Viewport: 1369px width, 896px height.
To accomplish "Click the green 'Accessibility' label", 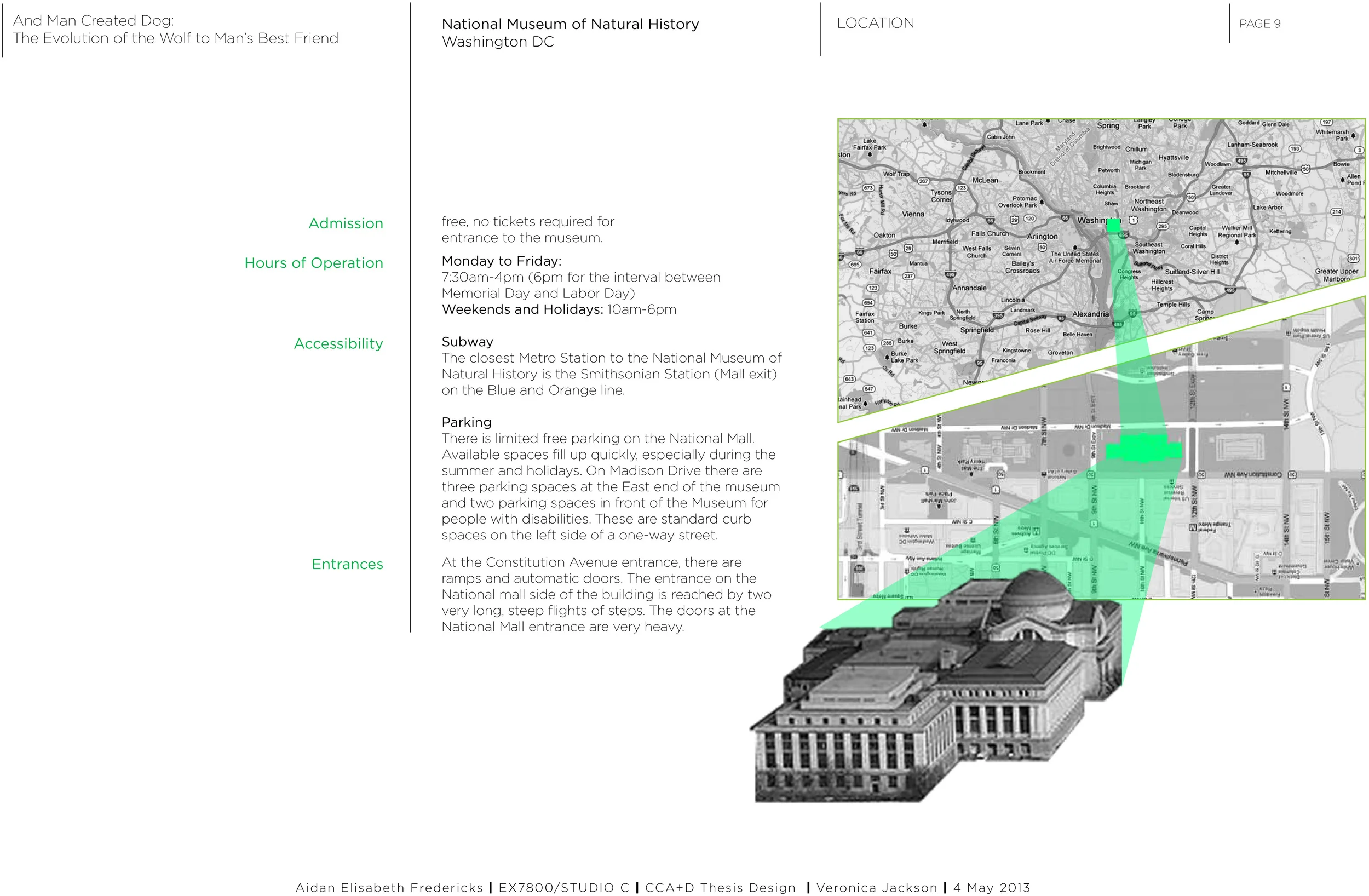I will 338,343.
